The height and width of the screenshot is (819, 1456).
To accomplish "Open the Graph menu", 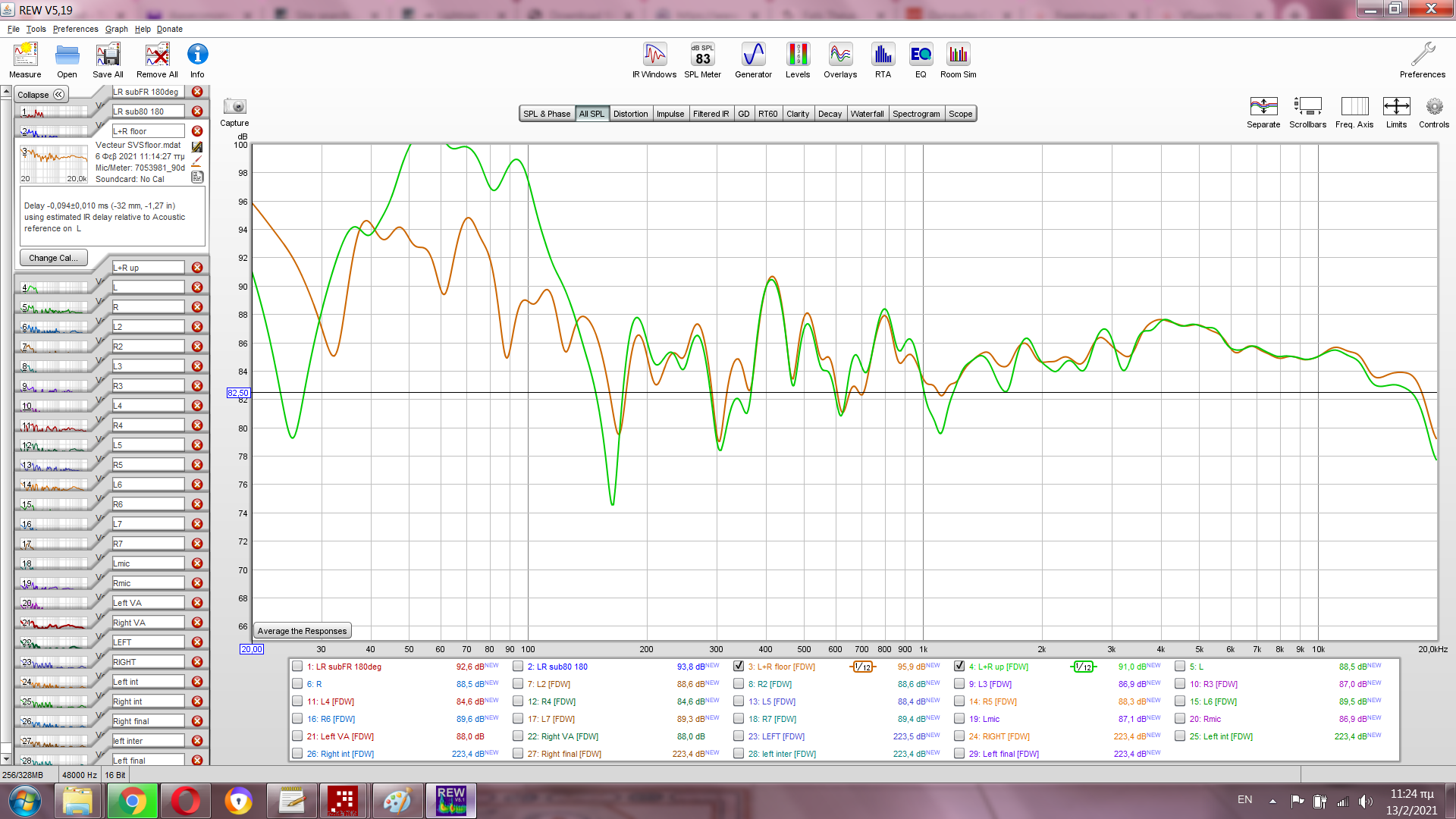I will pyautogui.click(x=116, y=29).
